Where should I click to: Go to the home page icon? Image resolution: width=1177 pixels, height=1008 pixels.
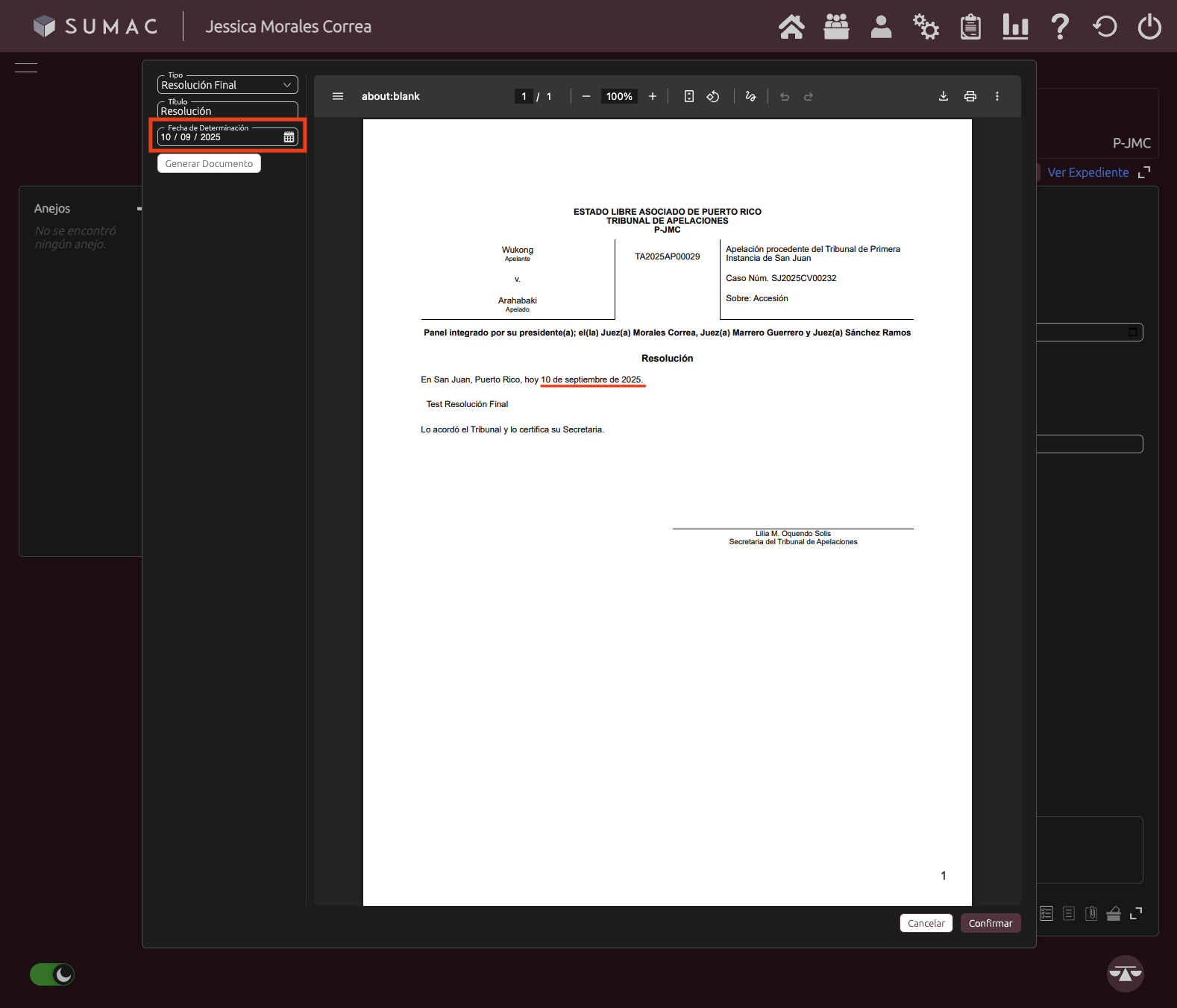click(x=791, y=27)
